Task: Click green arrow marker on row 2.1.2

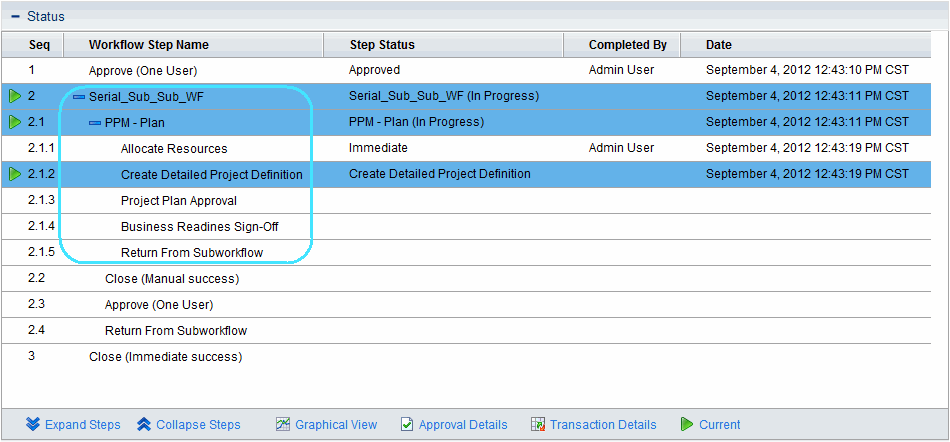Action: click(x=15, y=174)
